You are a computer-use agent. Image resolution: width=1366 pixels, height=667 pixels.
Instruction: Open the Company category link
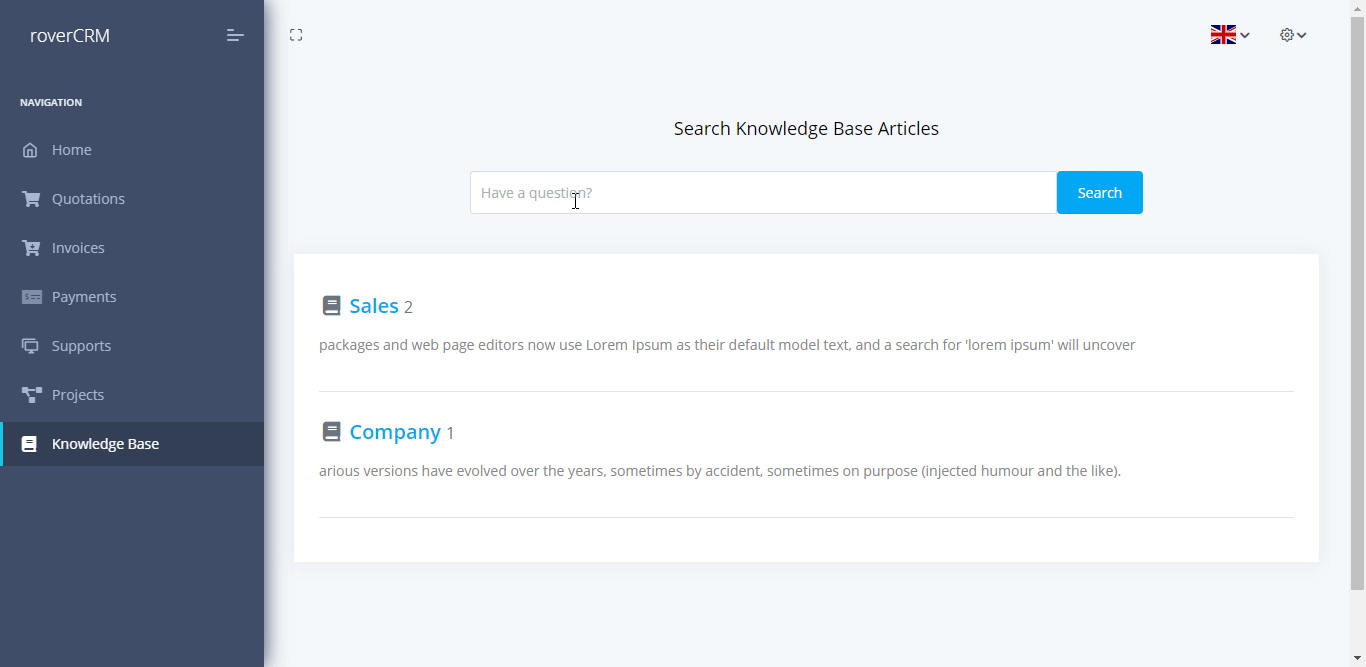395,432
